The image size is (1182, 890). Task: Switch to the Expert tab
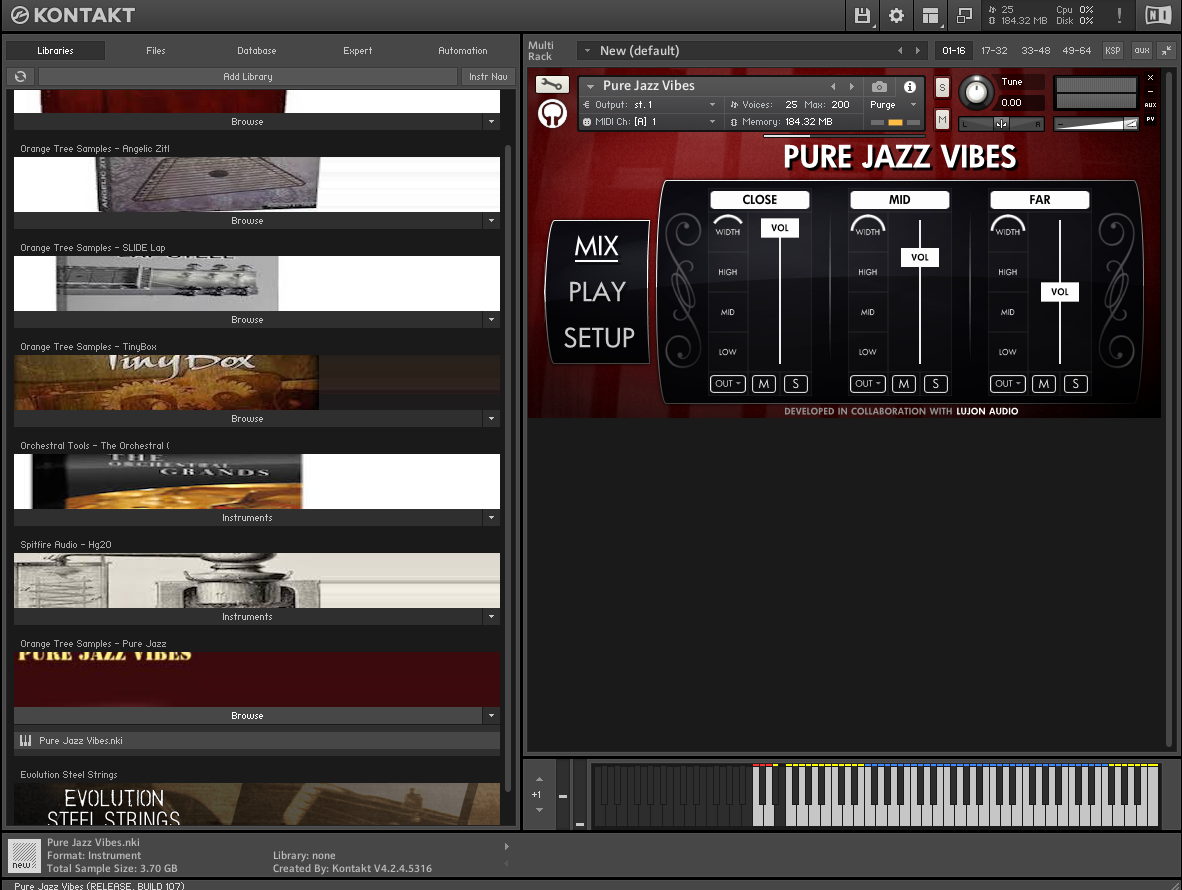357,50
